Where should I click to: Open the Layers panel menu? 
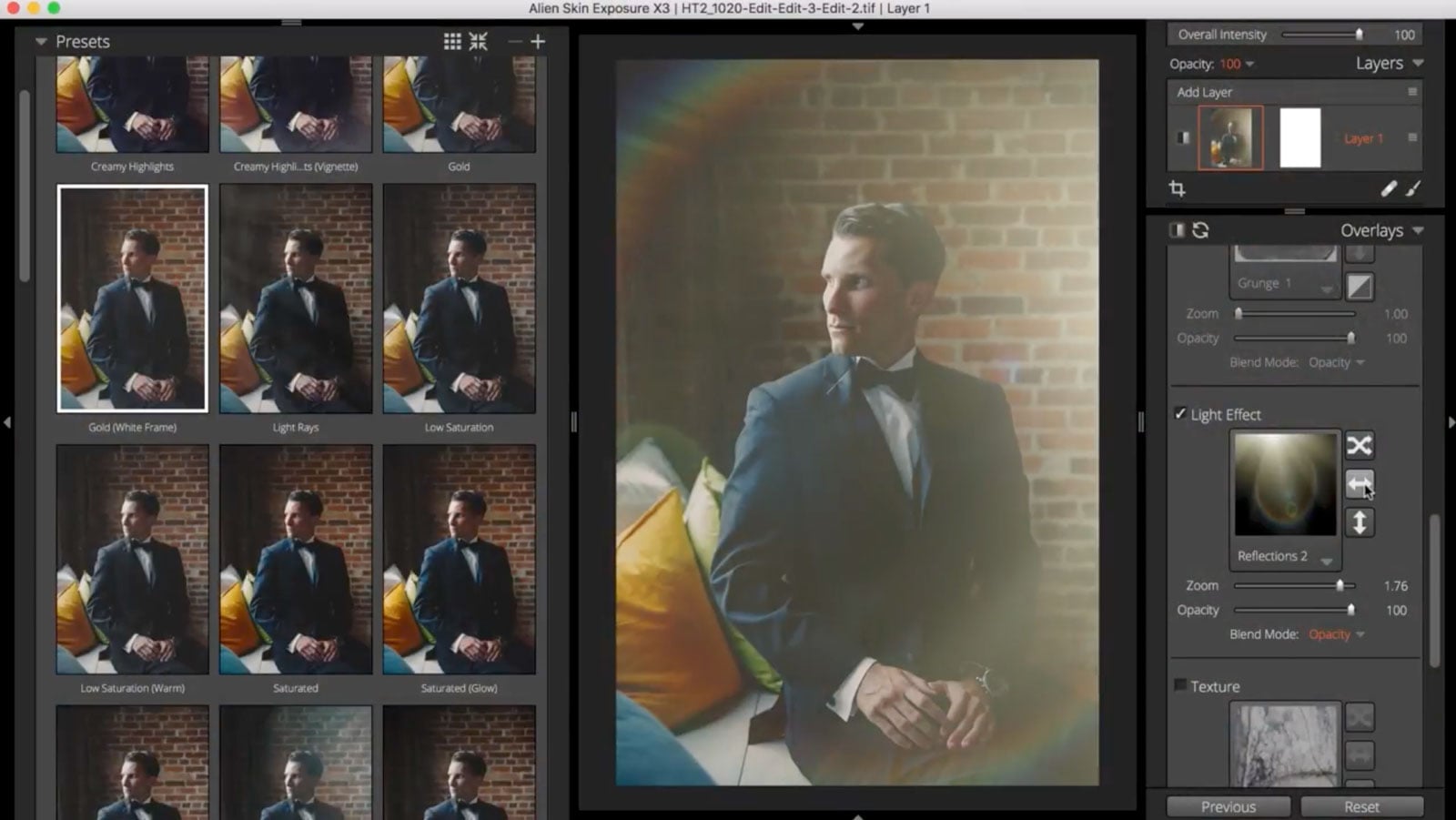[1418, 64]
